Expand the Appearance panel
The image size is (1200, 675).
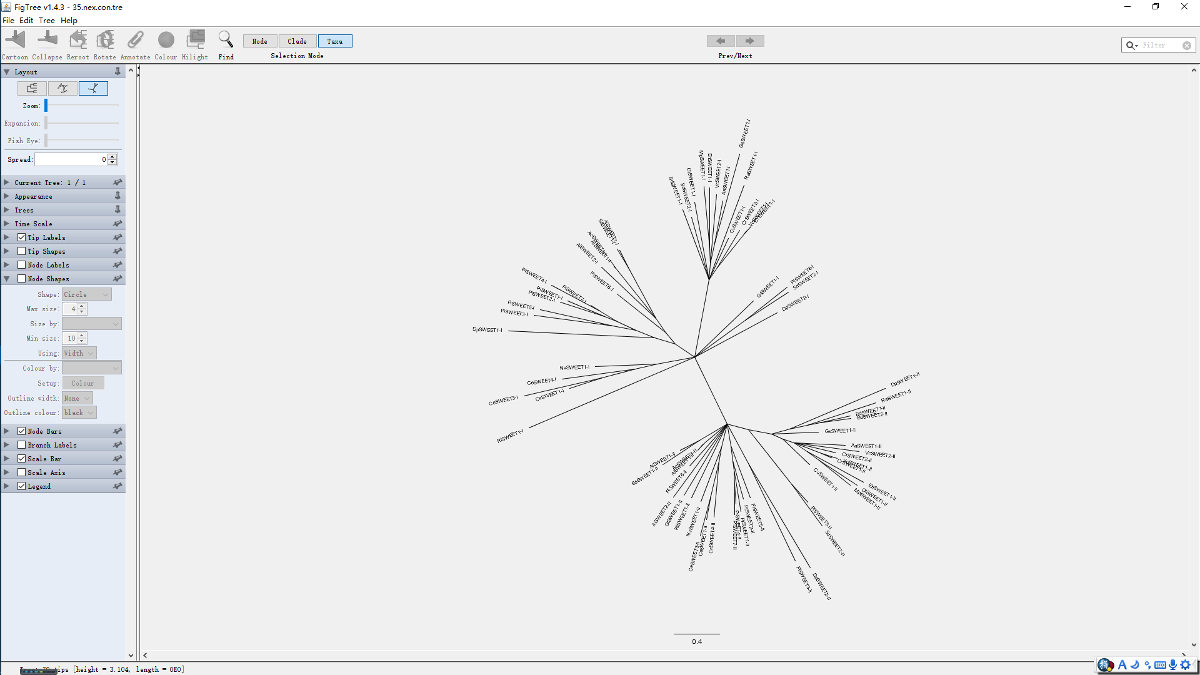click(8, 196)
